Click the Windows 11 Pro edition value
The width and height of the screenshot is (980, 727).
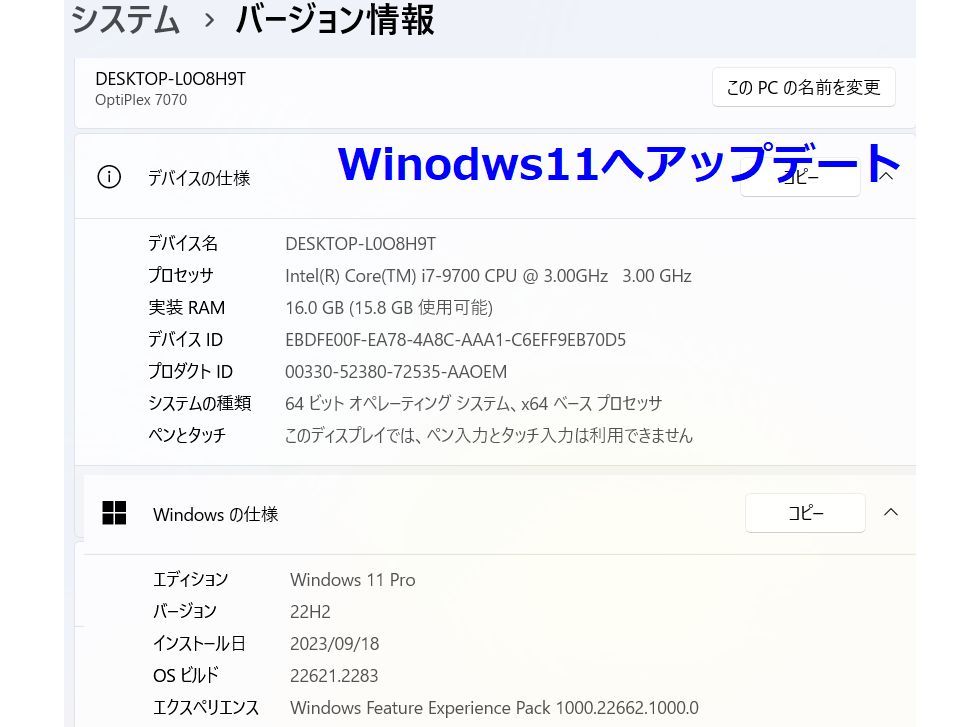tap(352, 580)
